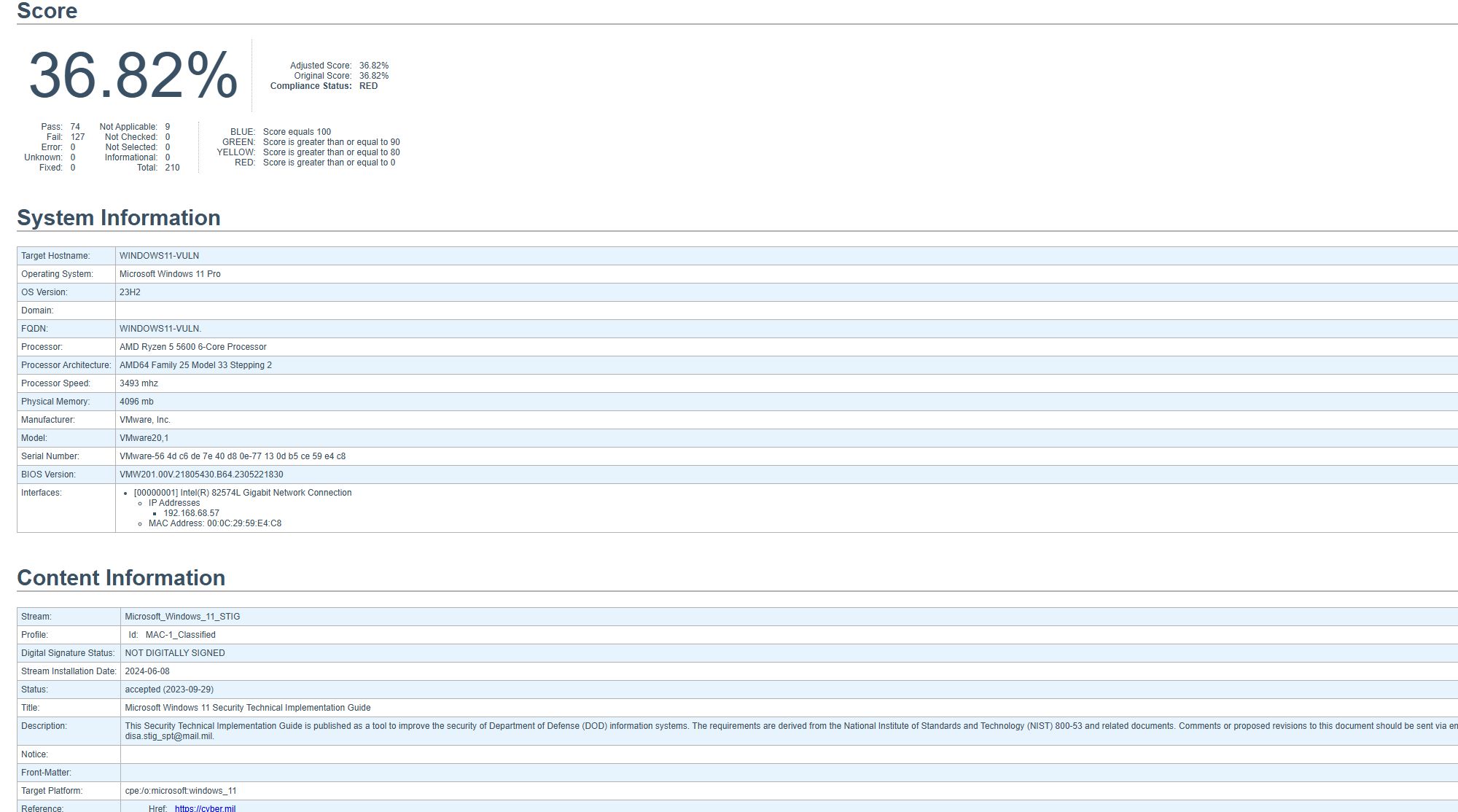Image resolution: width=1458 pixels, height=812 pixels.
Task: Click the Intel 82574L Gigabit Network Connection entry
Action: (243, 493)
